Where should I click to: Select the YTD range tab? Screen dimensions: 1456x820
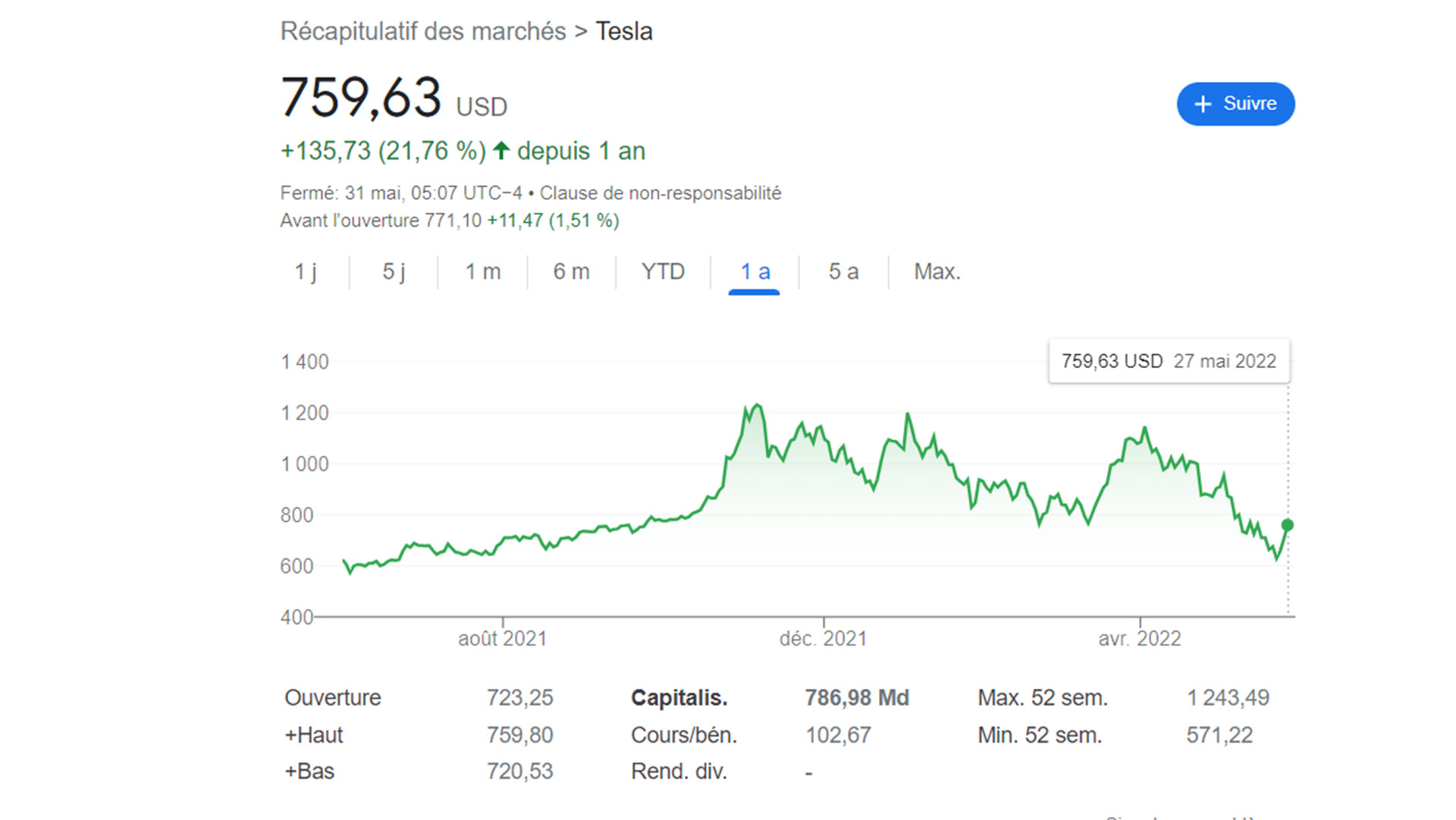pos(663,272)
